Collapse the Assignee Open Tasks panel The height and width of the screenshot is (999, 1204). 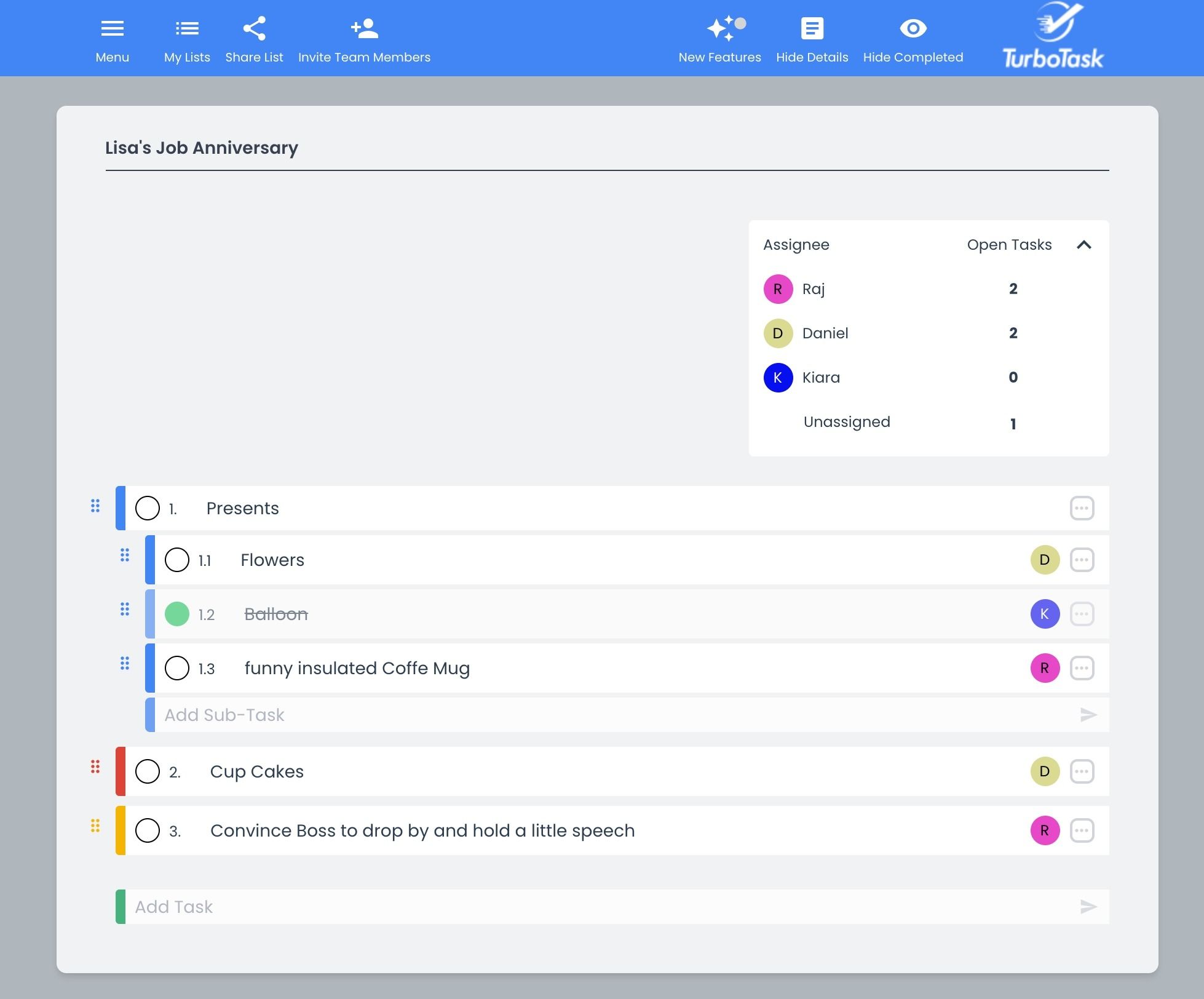pyautogui.click(x=1085, y=244)
